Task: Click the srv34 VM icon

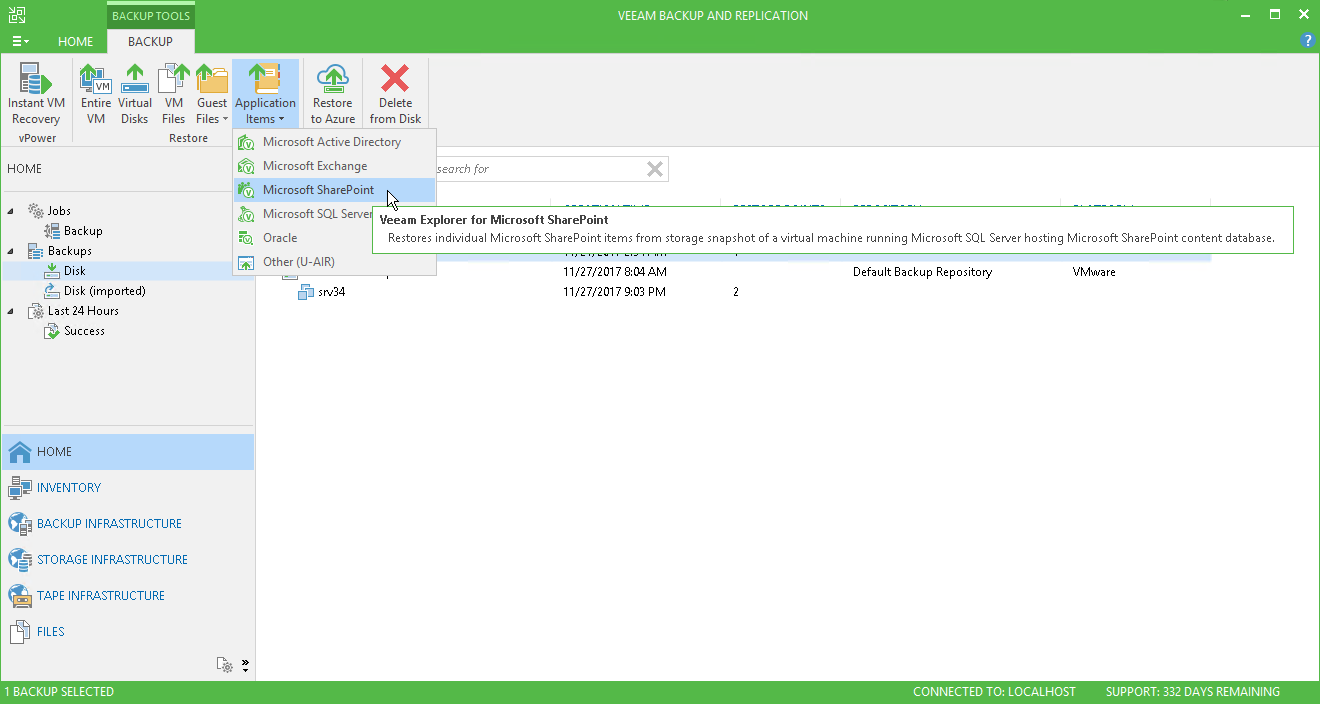Action: click(x=306, y=292)
